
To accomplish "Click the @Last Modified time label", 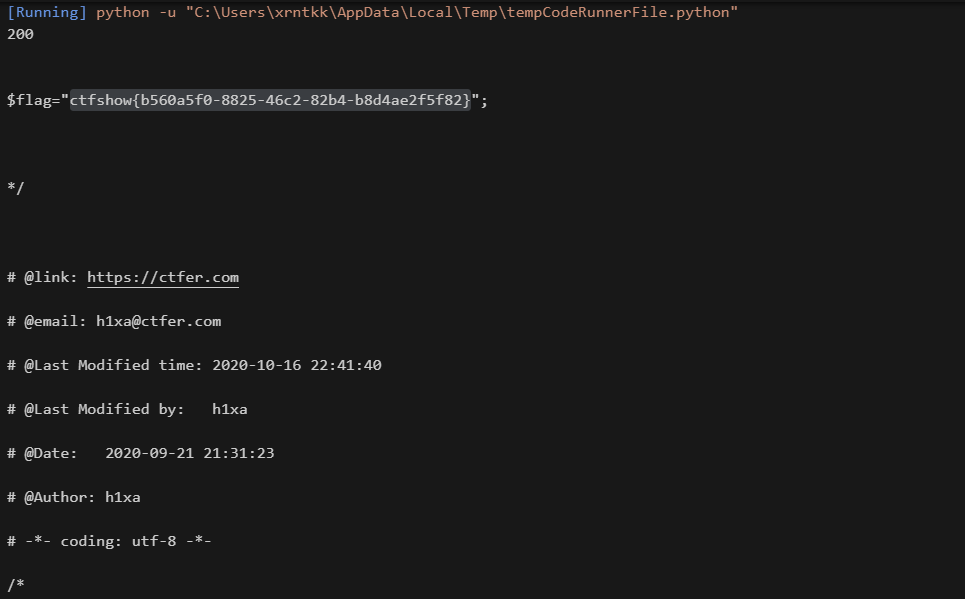I will pyautogui.click(x=113, y=365).
